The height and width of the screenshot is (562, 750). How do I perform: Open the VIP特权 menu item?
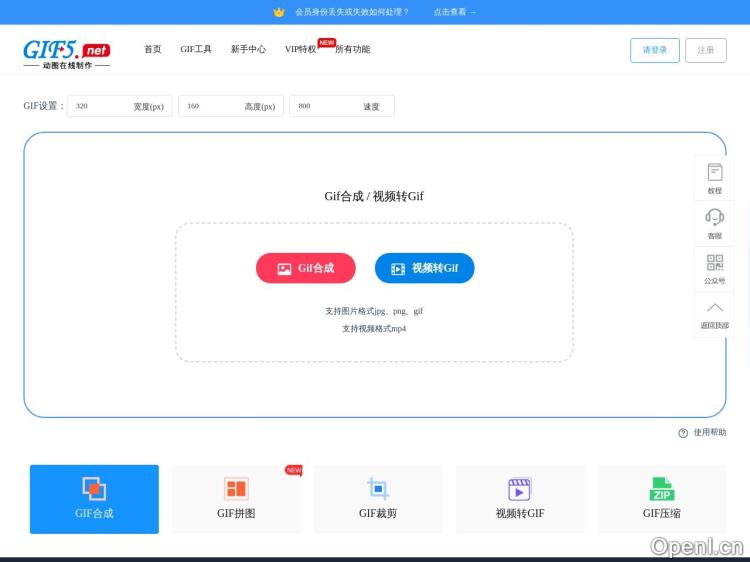(300, 49)
